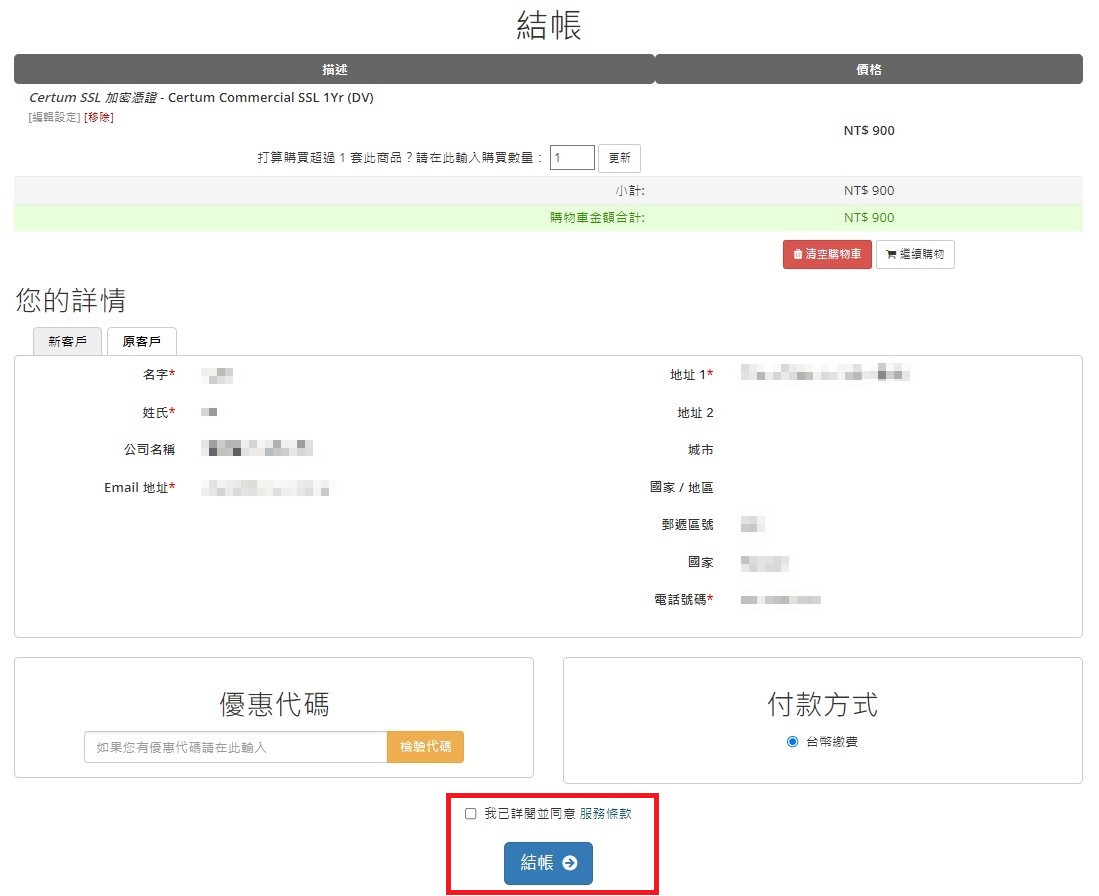This screenshot has height=896, width=1099.
Task: Click the 地址 1 field label
Action: (692, 374)
